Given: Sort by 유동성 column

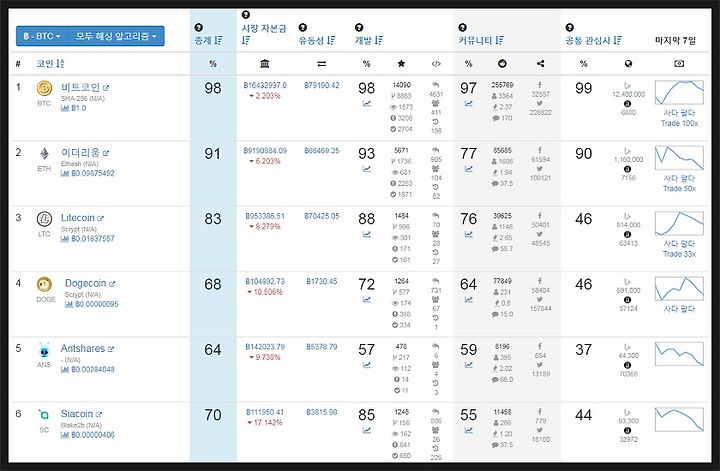Looking at the screenshot, I should [x=317, y=40].
